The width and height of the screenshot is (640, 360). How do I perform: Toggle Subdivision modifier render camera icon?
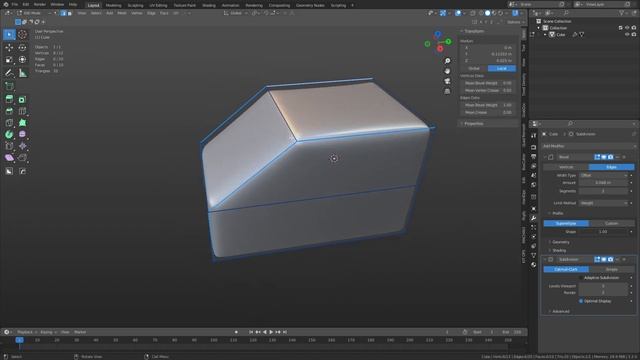click(x=611, y=259)
